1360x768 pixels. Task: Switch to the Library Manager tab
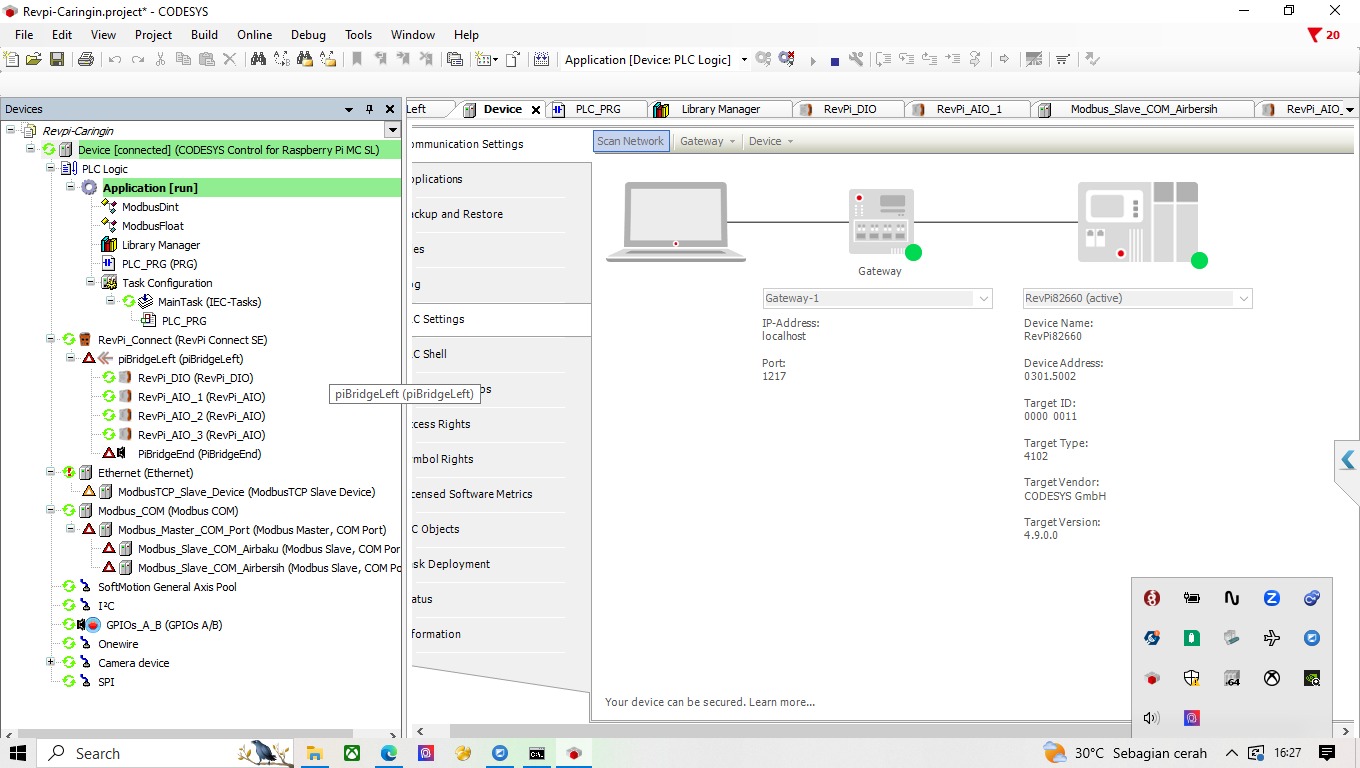point(720,109)
